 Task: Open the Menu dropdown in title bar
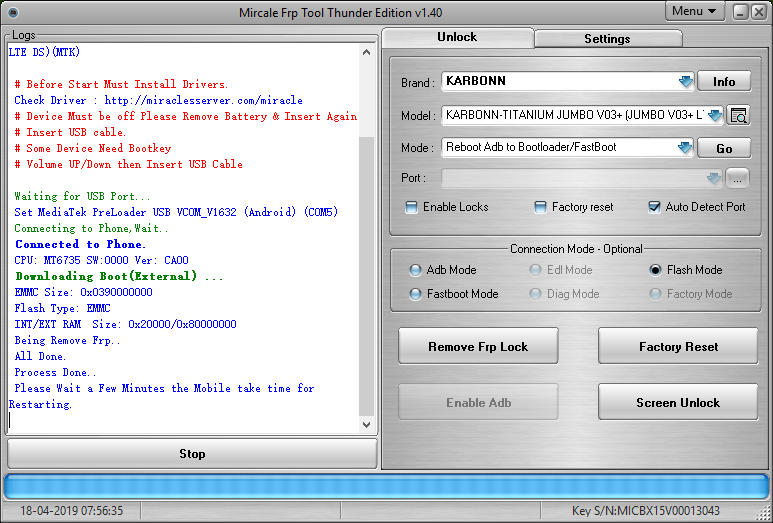(x=695, y=11)
